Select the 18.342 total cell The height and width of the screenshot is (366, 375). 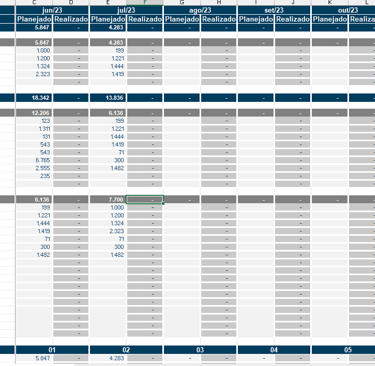pyautogui.click(x=34, y=98)
